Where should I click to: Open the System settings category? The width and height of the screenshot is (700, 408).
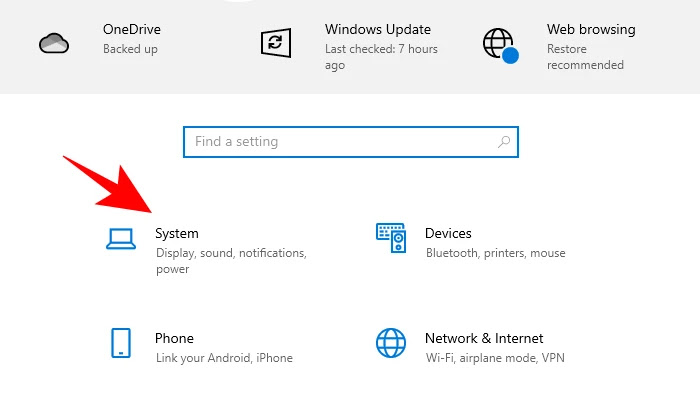point(177,233)
